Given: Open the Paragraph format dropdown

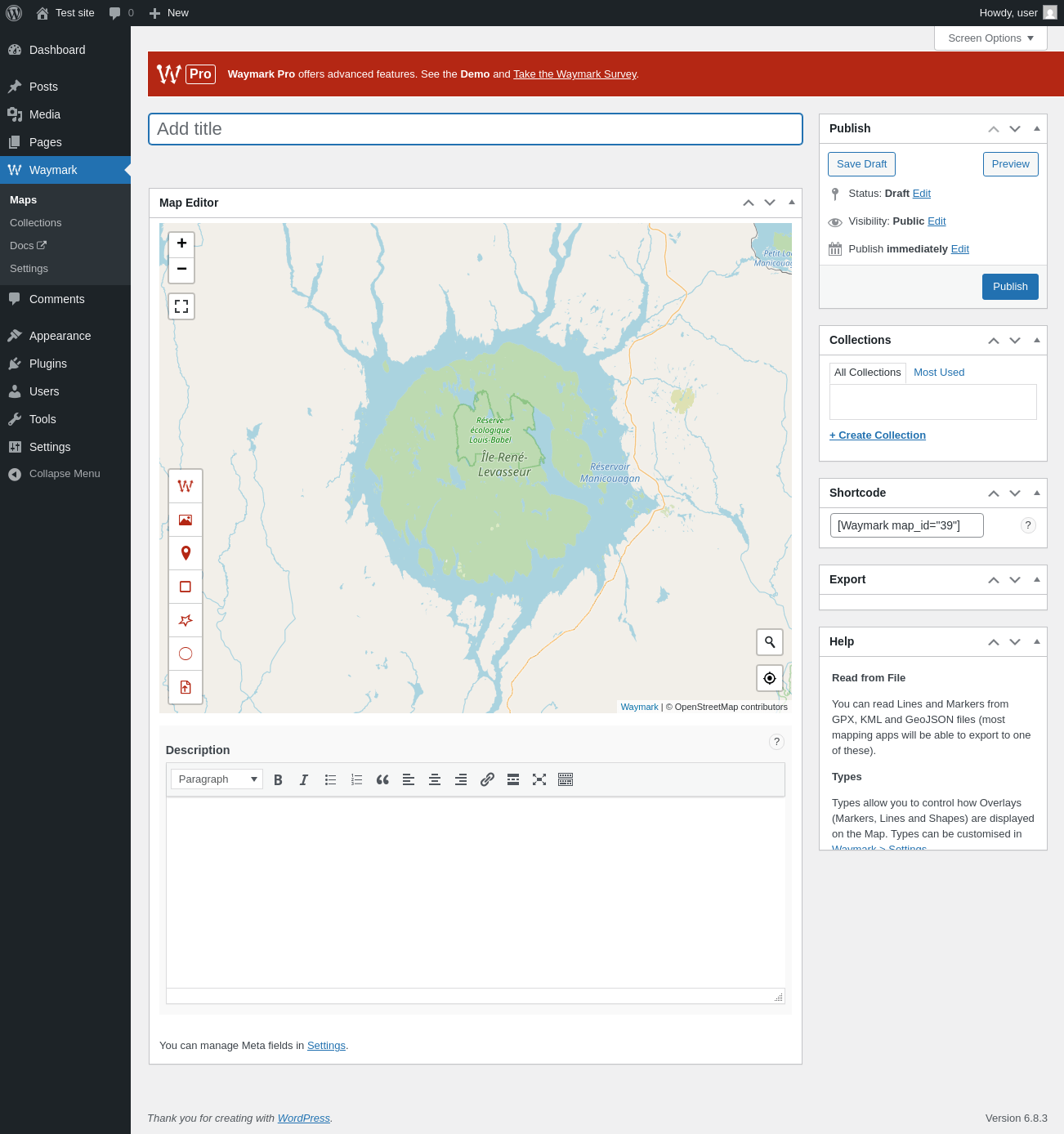Looking at the screenshot, I should click(217, 779).
